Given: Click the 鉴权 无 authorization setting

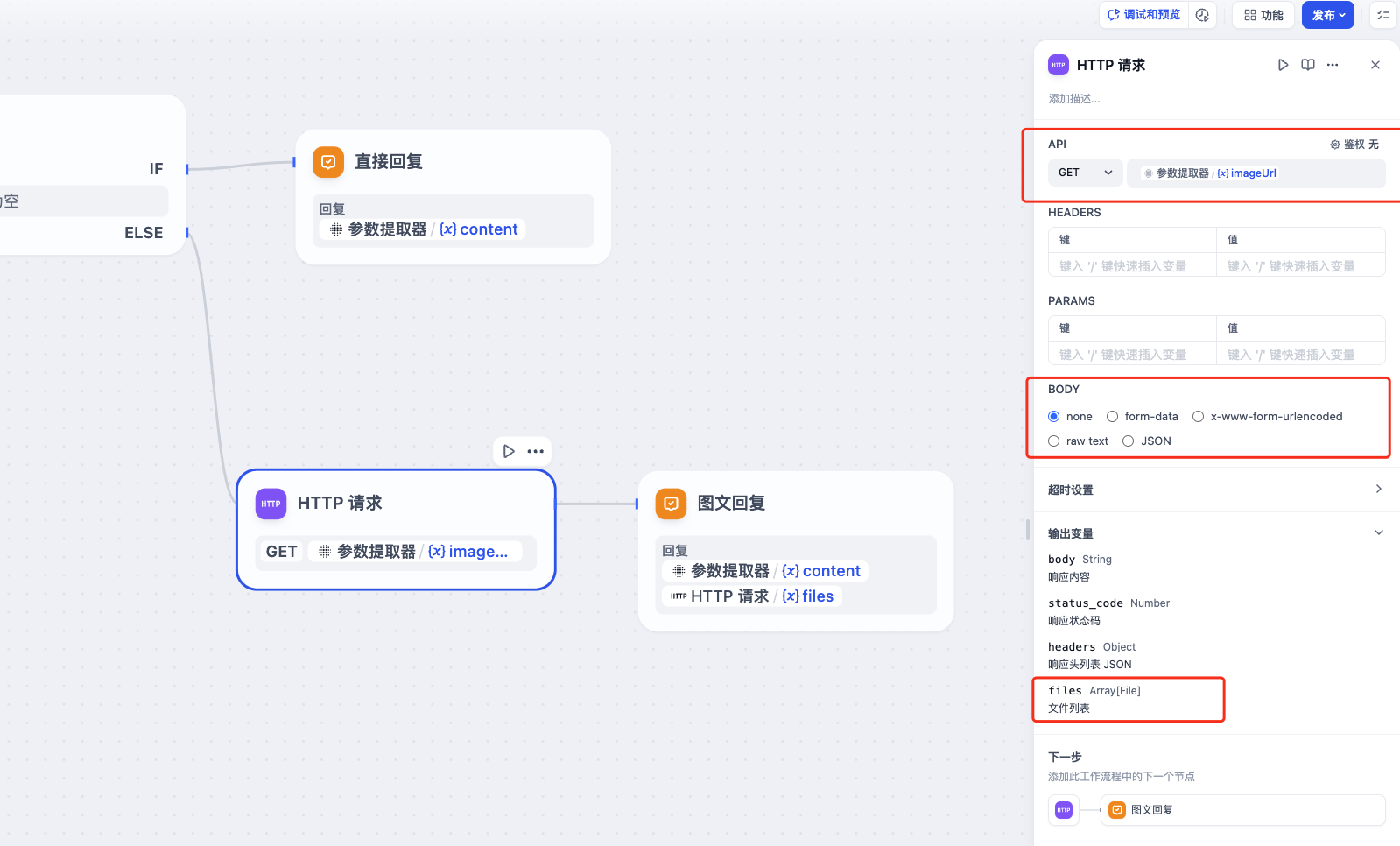Looking at the screenshot, I should click(1354, 145).
